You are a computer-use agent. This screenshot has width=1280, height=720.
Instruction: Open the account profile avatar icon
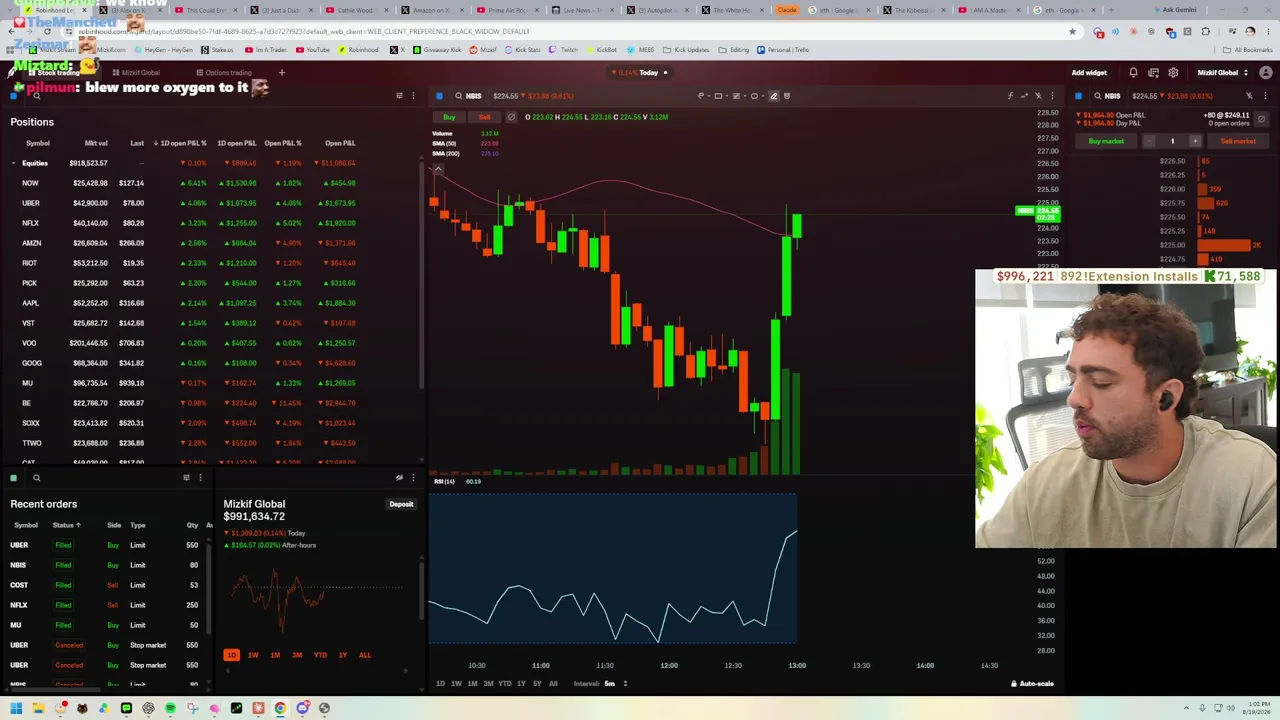pos(1266,73)
